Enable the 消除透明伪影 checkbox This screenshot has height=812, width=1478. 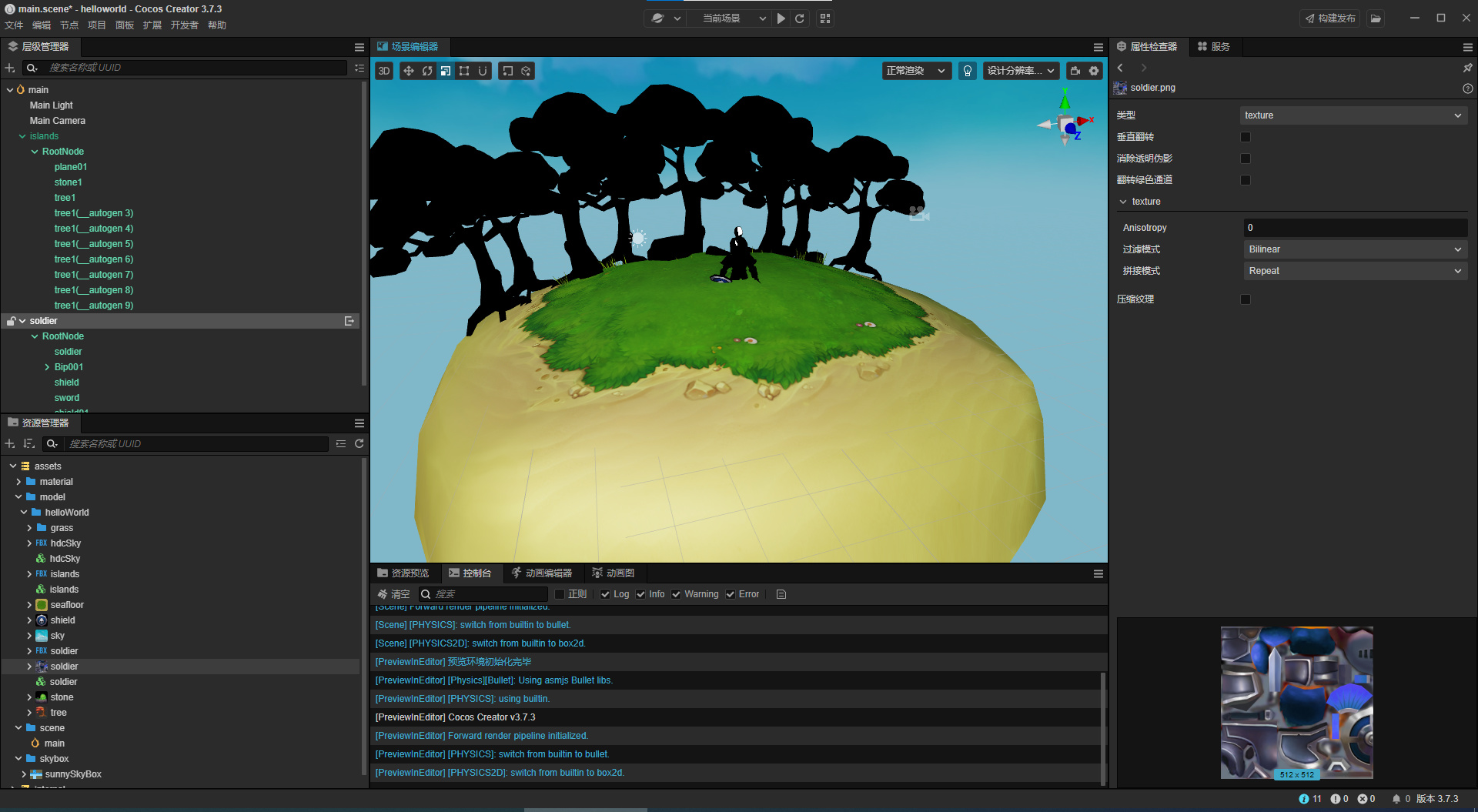1246,159
